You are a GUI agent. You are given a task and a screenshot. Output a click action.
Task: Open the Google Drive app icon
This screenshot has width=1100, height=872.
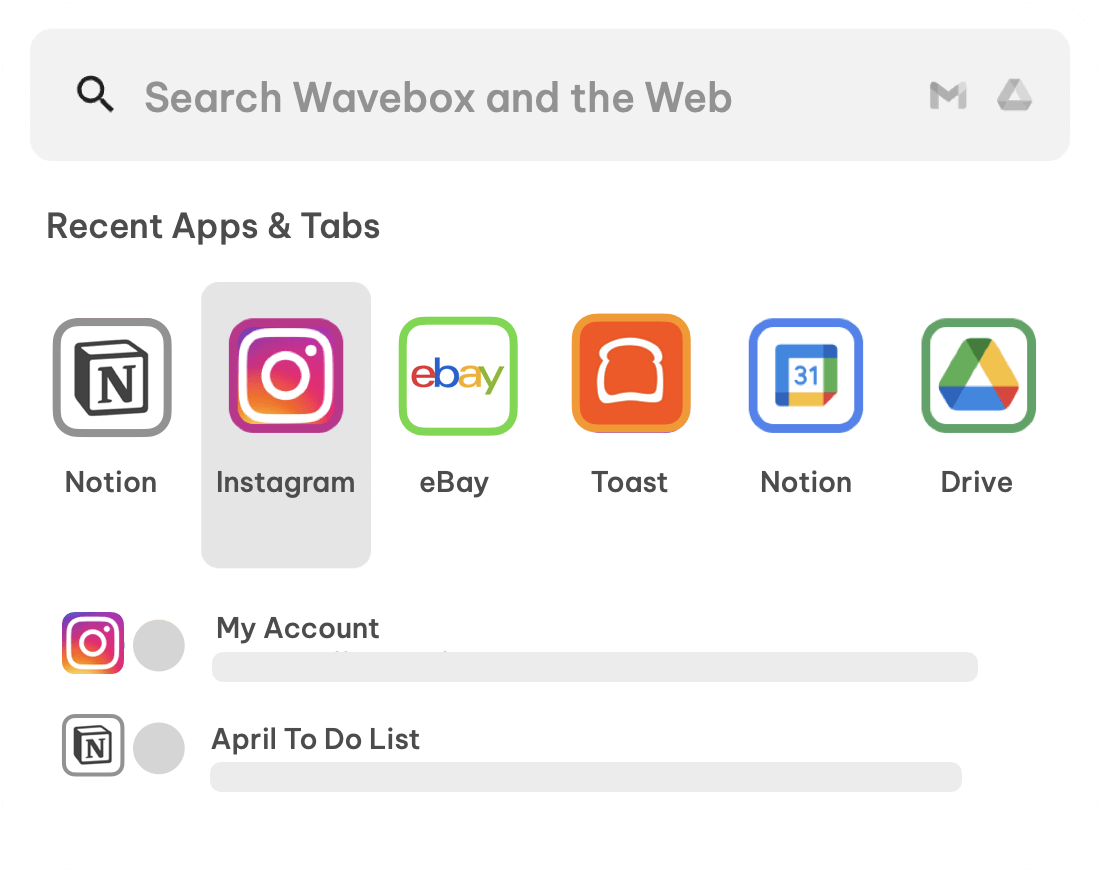coord(978,376)
